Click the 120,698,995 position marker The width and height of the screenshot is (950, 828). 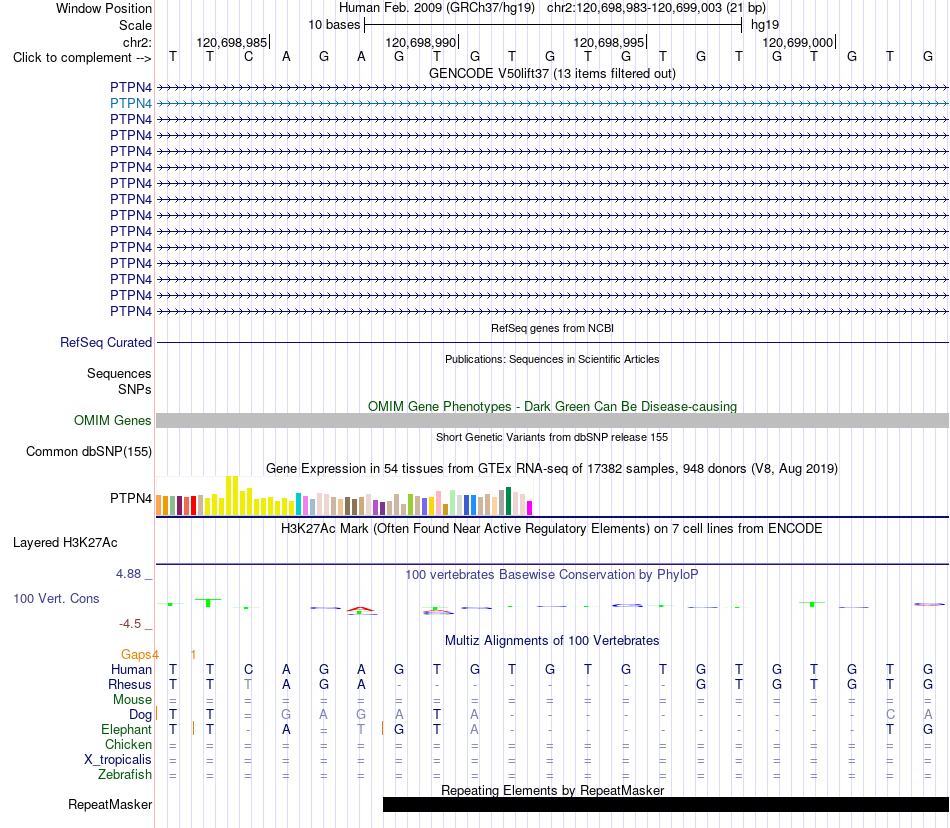coord(610,42)
